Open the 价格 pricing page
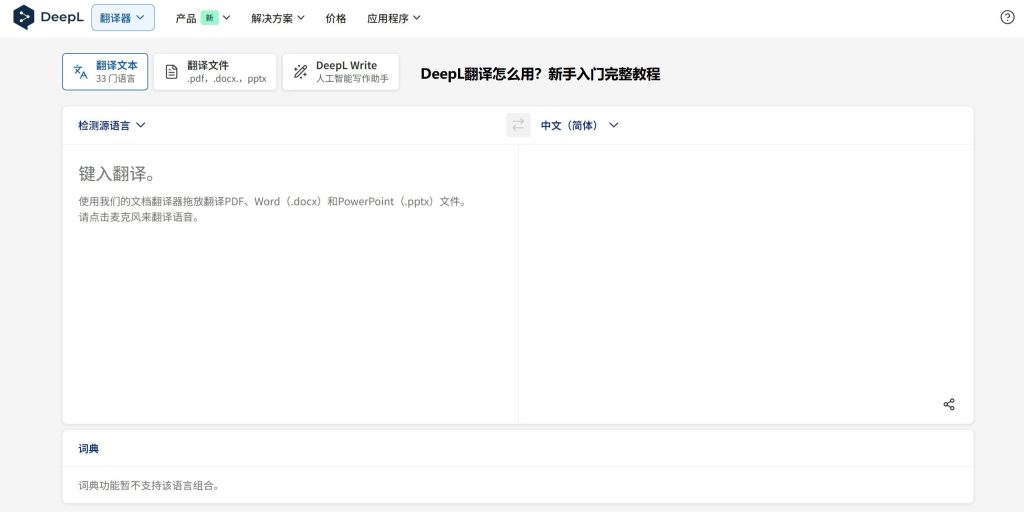 pos(336,18)
